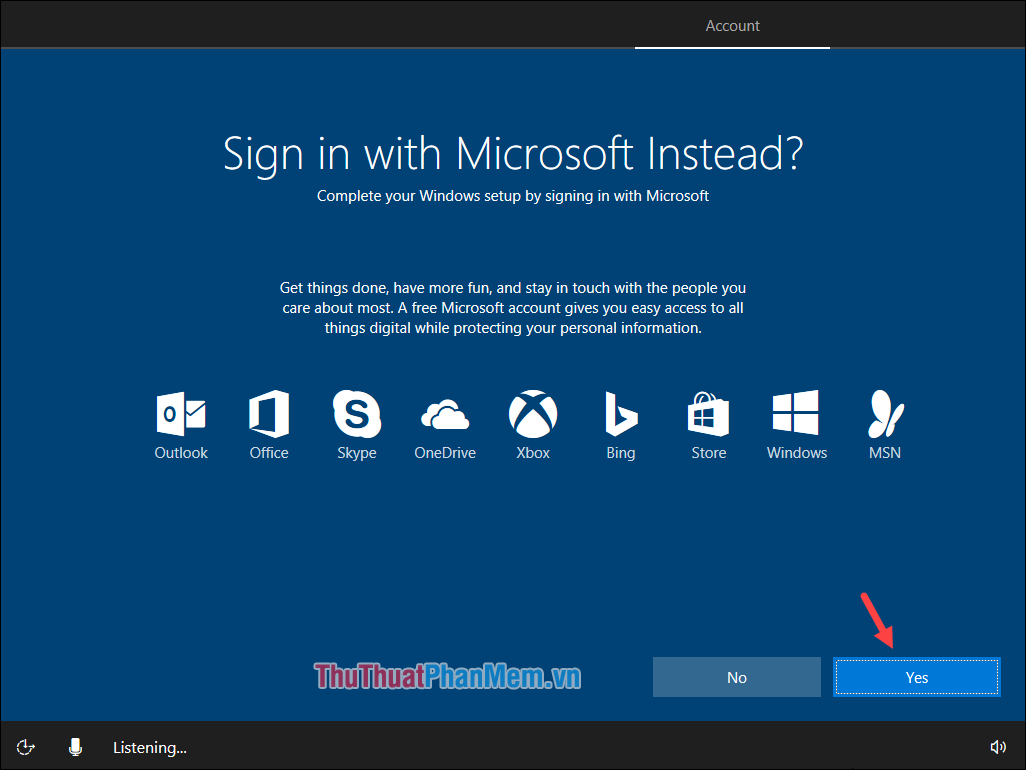Click the setup completion subtitle text

(x=513, y=196)
